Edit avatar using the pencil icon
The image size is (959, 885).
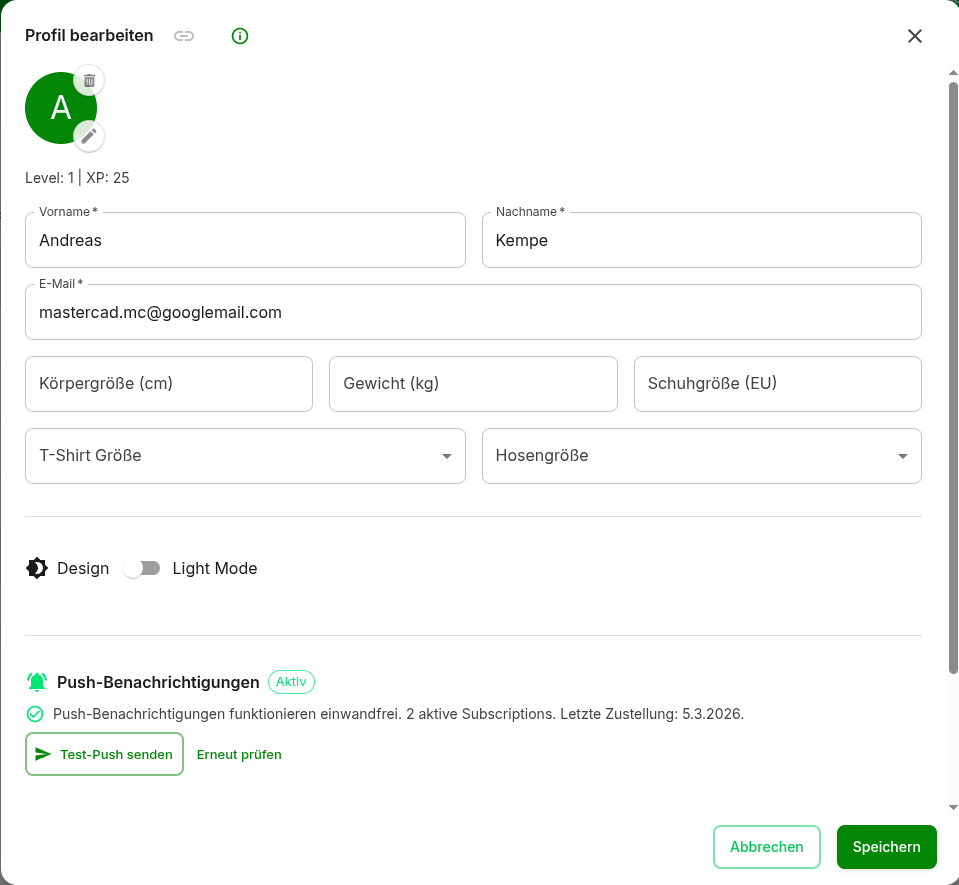click(x=89, y=136)
